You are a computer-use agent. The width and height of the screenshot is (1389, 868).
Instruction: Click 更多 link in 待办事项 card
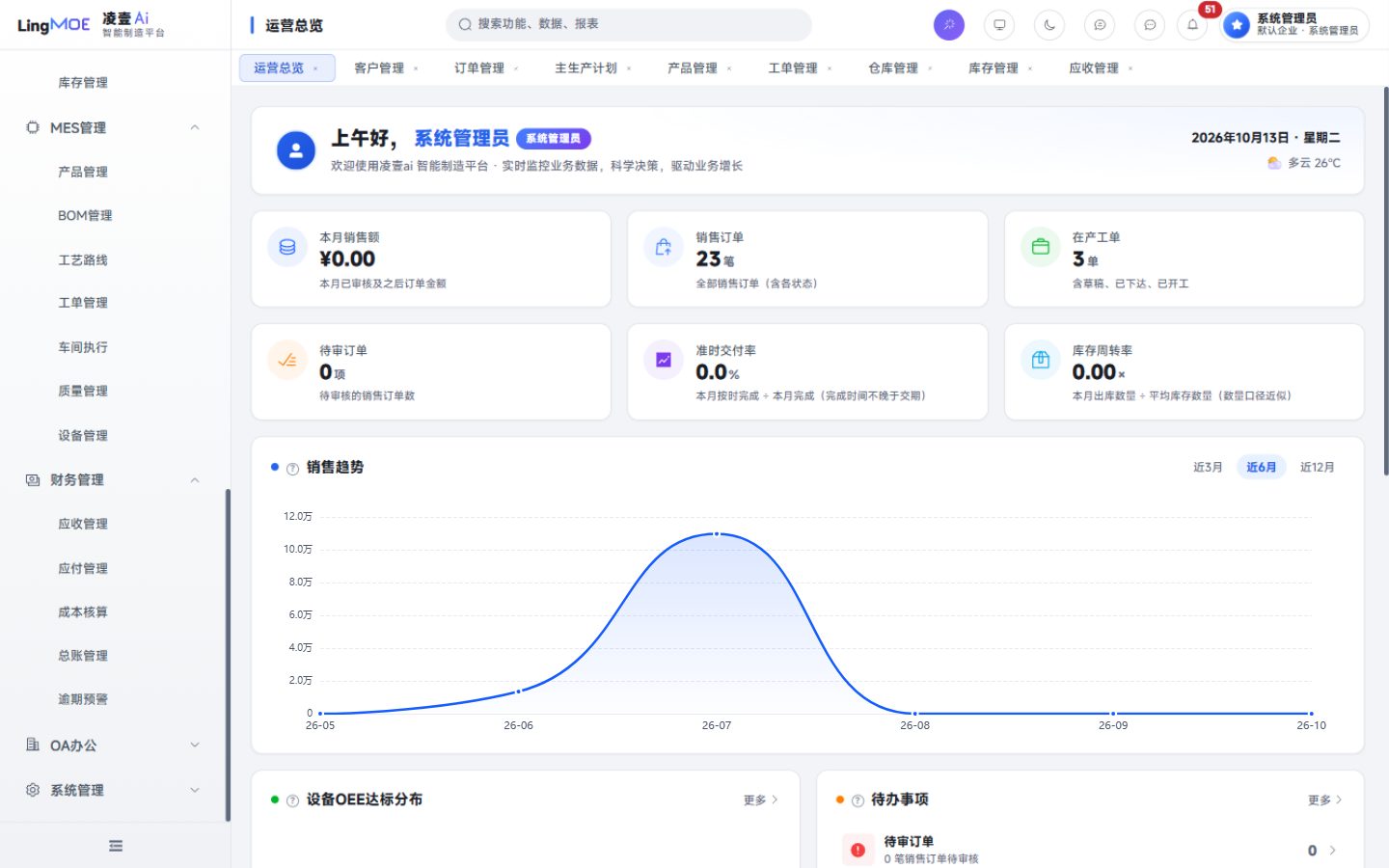(x=1324, y=800)
